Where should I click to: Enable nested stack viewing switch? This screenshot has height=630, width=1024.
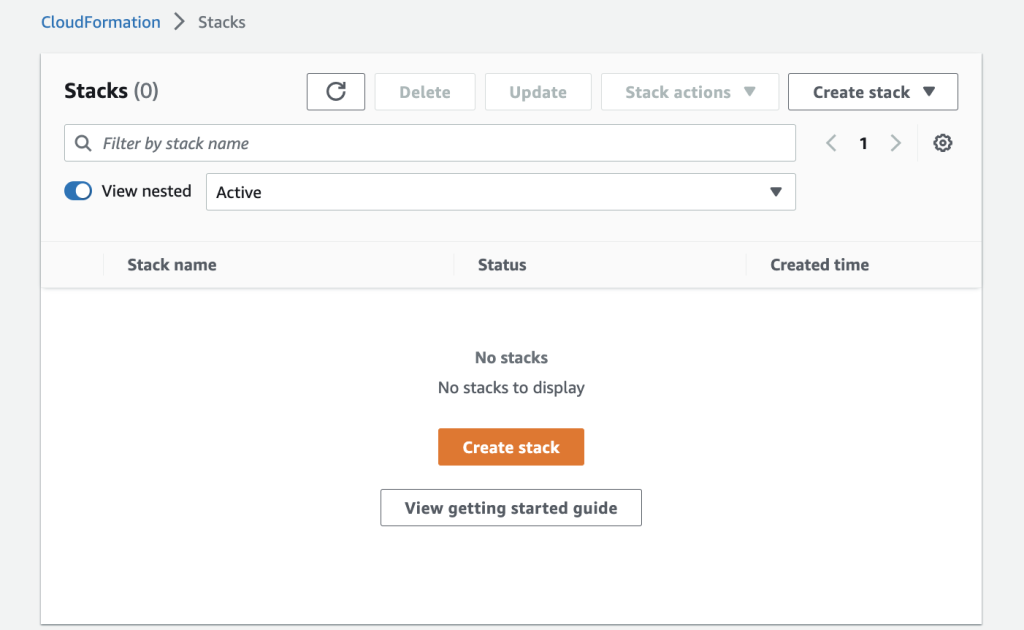pos(78,190)
